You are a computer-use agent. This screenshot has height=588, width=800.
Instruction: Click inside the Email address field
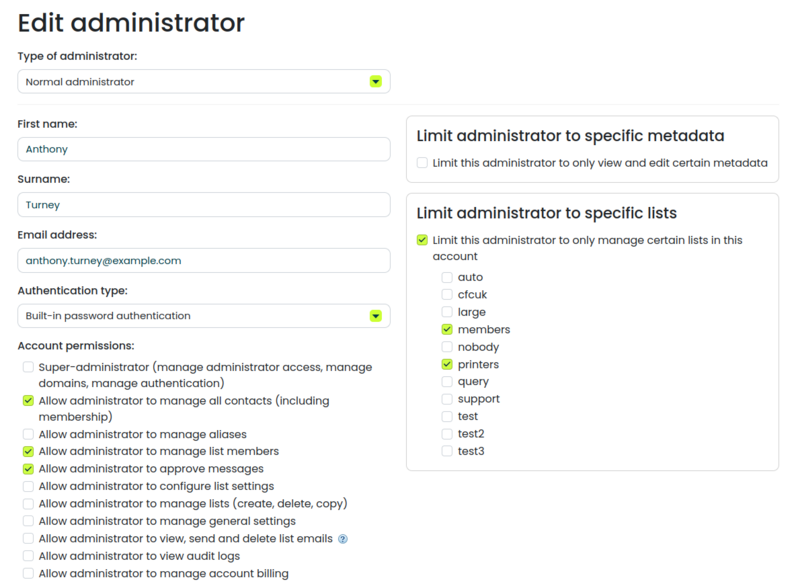pyautogui.click(x=200, y=260)
